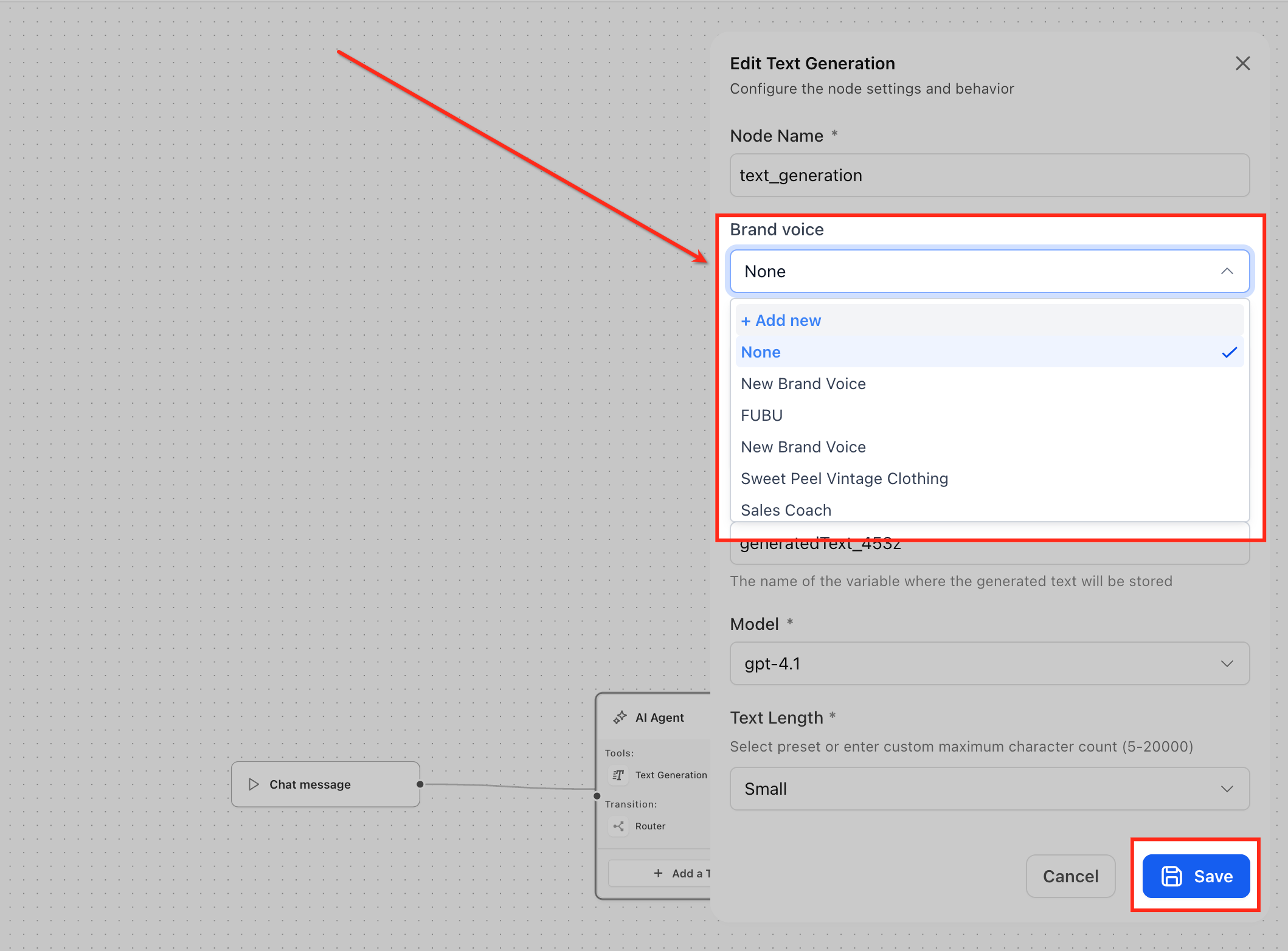Select Sweet Peel Vintage Clothing option
Image resolution: width=1288 pixels, height=951 pixels.
click(x=844, y=479)
